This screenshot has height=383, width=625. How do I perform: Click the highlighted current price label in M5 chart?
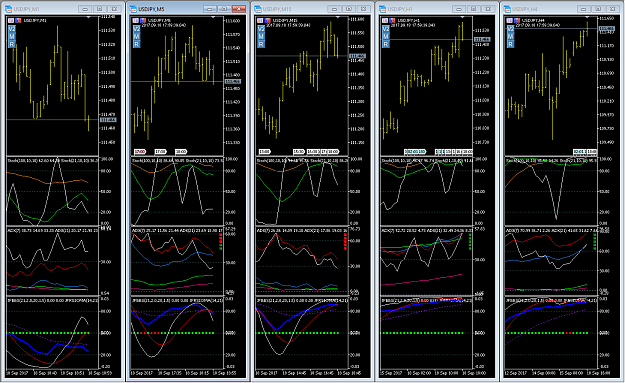point(232,81)
